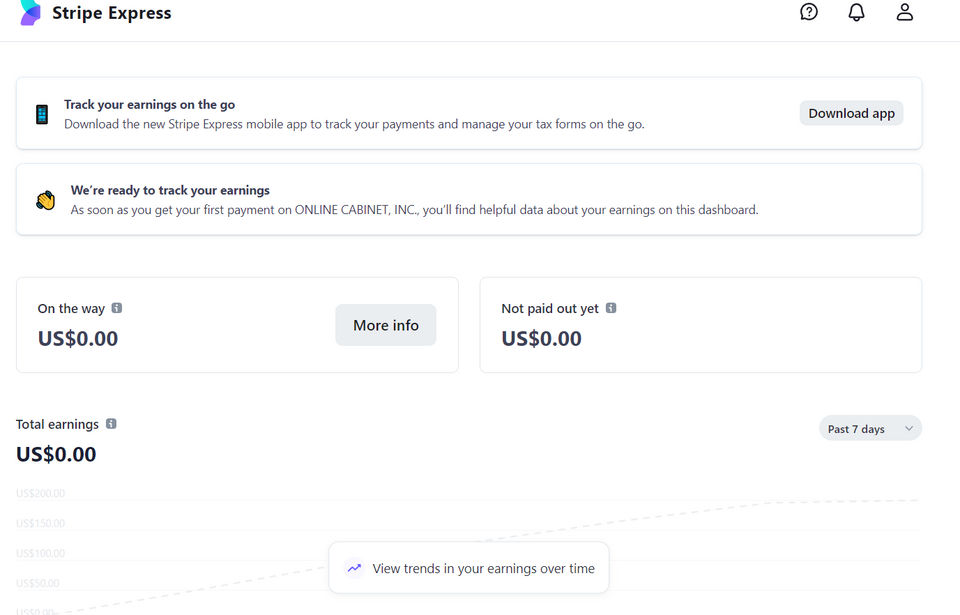Open the account profile icon

point(905,12)
